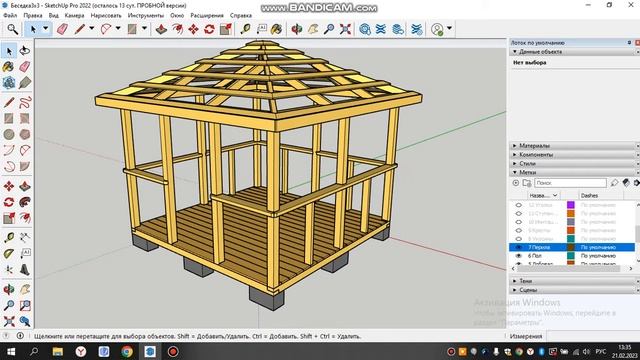Choose Move tool in the top toolbar
This screenshot has width=640, height=360.
[x=193, y=29]
